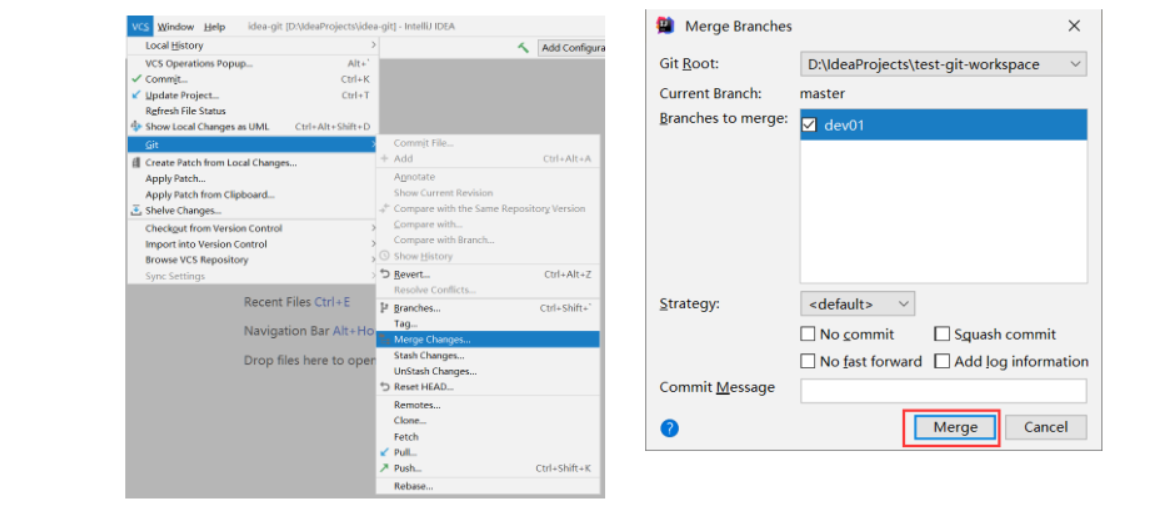Click the master current branch text
1168x508 pixels.
[x=822, y=94]
